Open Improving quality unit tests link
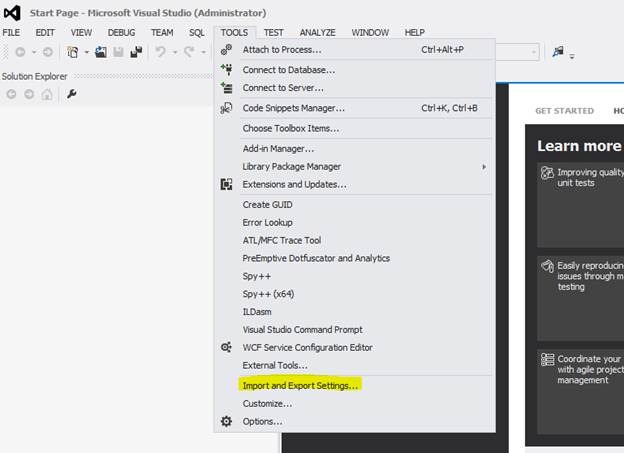 pyautogui.click(x=590, y=178)
